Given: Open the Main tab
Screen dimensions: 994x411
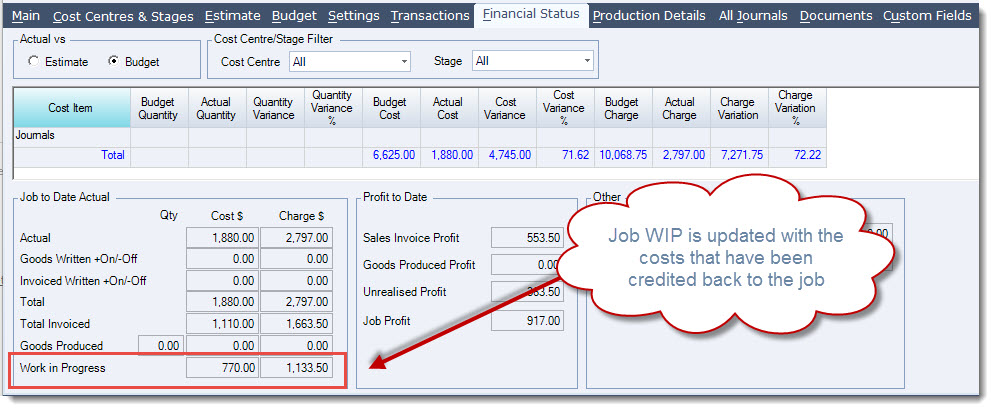Looking at the screenshot, I should [26, 15].
